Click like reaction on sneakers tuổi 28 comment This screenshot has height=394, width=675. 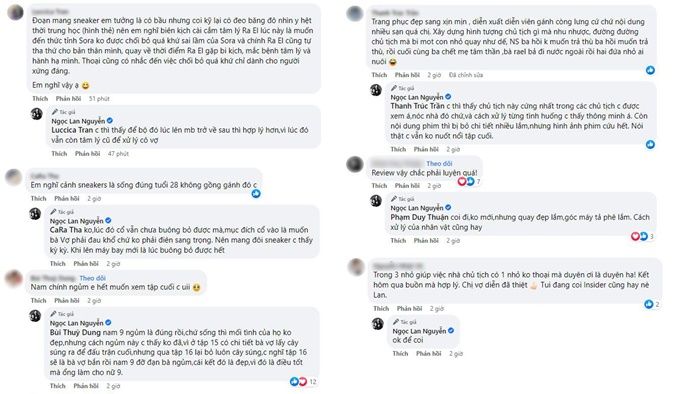tap(256, 194)
